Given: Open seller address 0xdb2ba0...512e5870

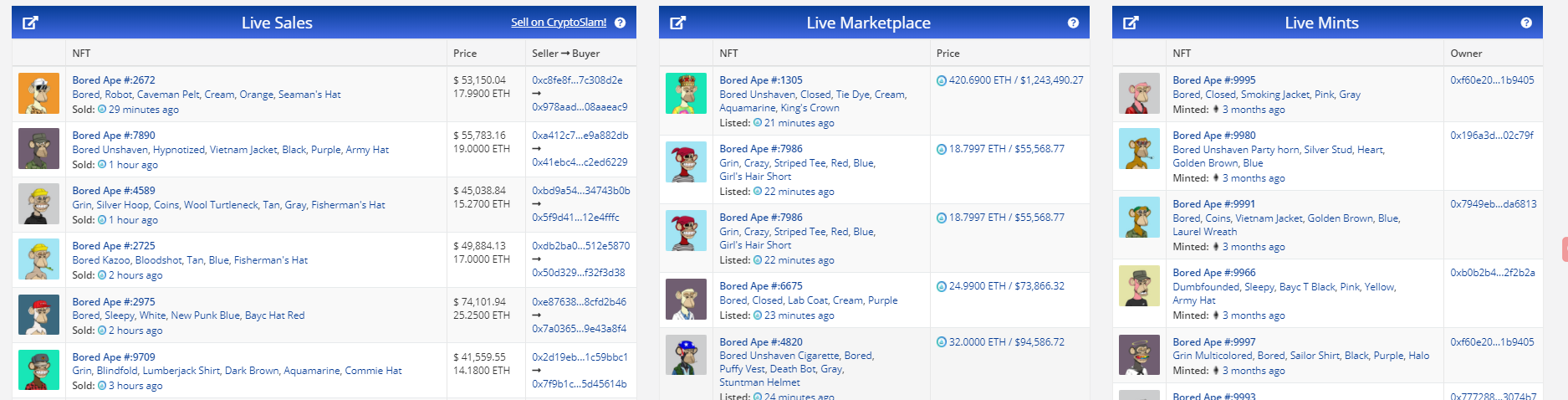Looking at the screenshot, I should (x=581, y=246).
